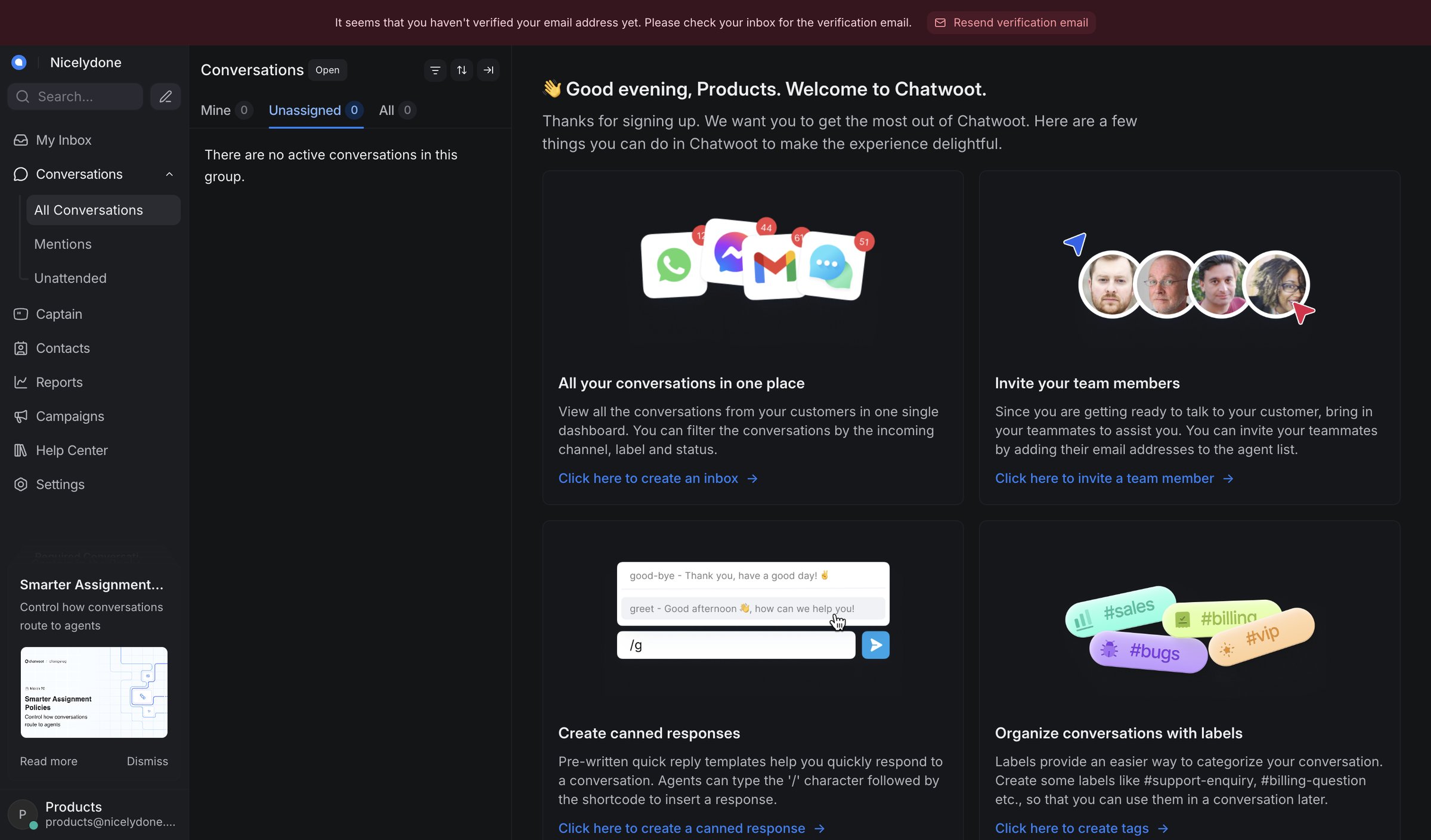Image resolution: width=1431 pixels, height=840 pixels.
Task: Navigate to Contacts
Action: click(x=63, y=348)
